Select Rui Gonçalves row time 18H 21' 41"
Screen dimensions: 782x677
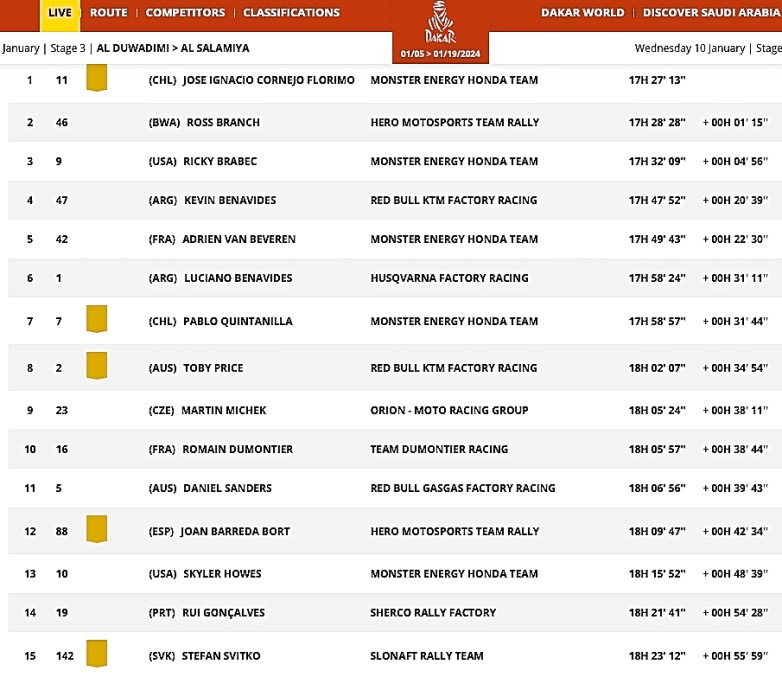656,612
